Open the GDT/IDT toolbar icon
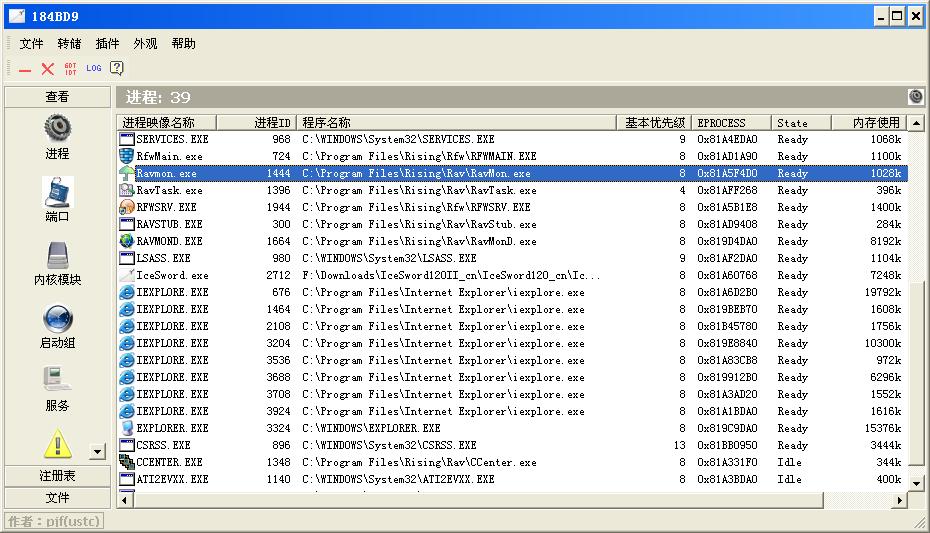Screen dimensions: 930x533 click(x=71, y=69)
